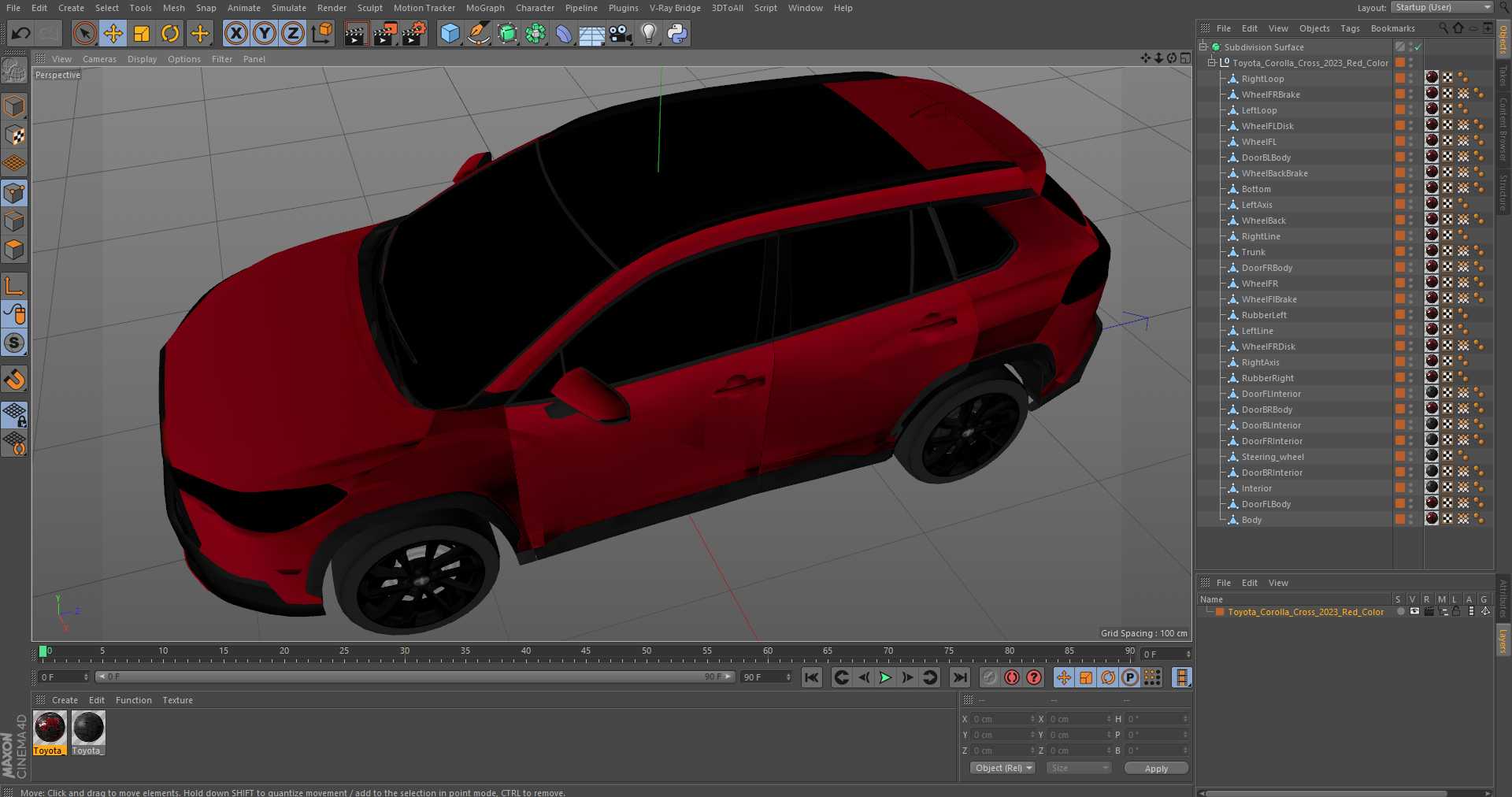Play the animation forwards
The height and width of the screenshot is (797, 1512).
pyautogui.click(x=885, y=677)
